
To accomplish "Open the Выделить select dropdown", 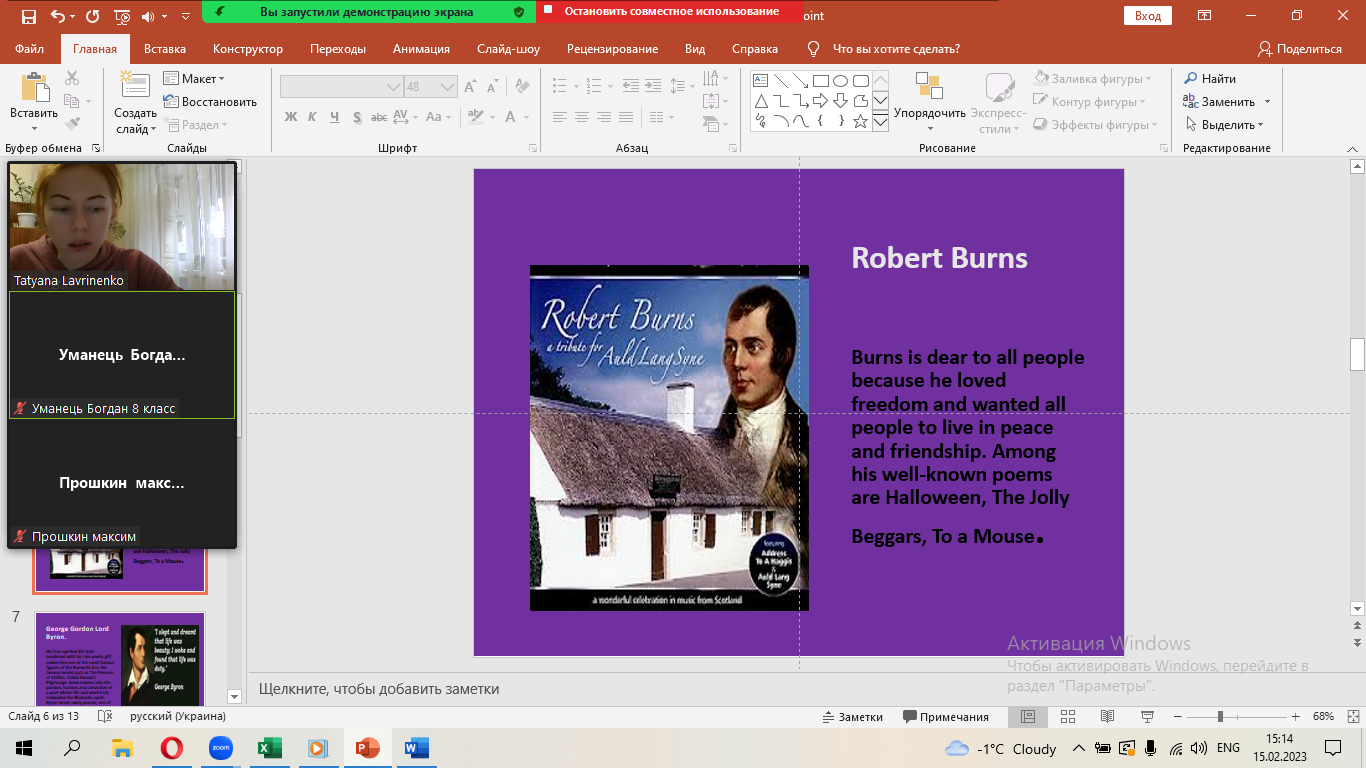I will 1225,124.
